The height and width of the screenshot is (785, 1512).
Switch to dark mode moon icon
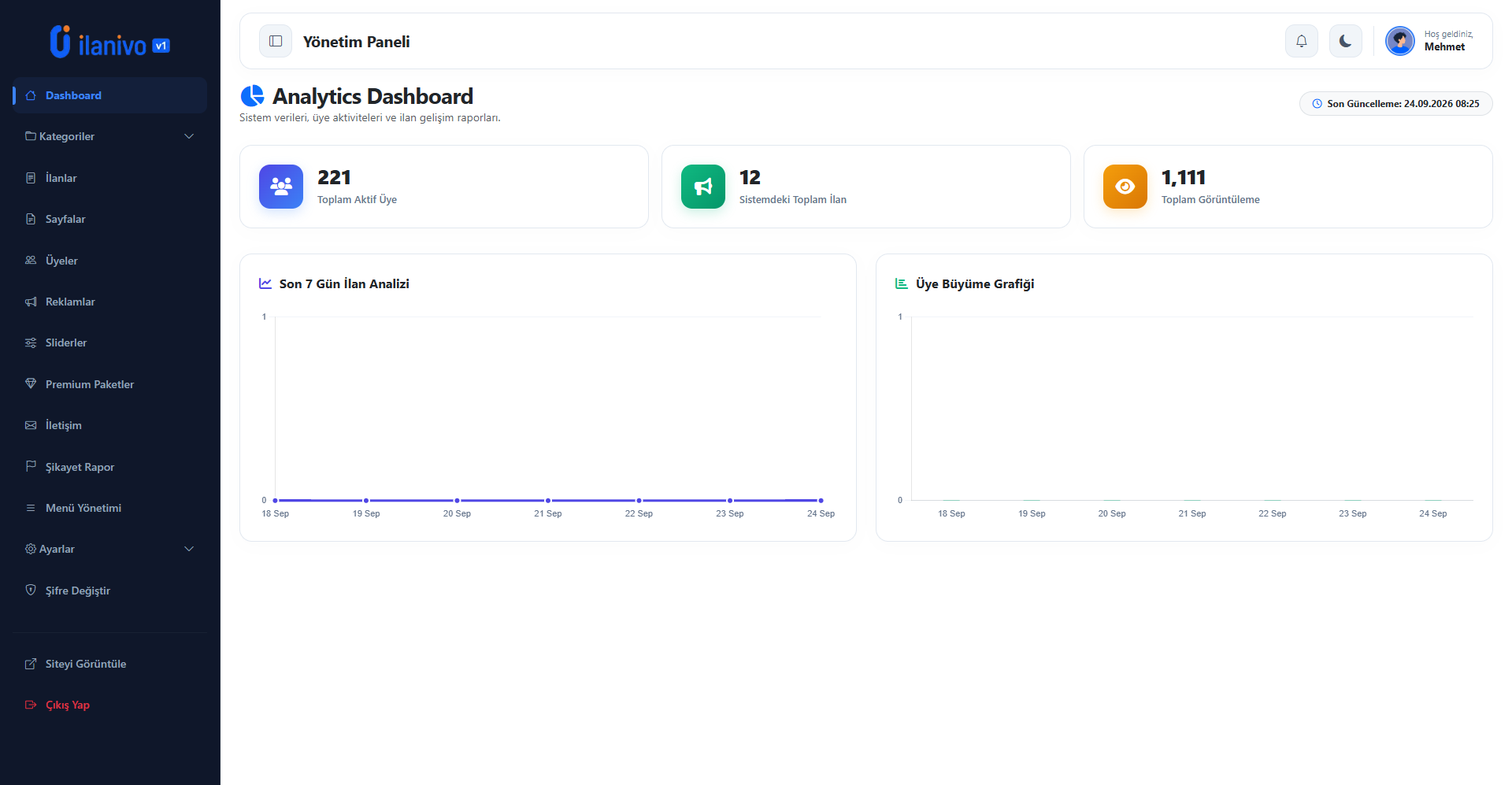point(1346,41)
